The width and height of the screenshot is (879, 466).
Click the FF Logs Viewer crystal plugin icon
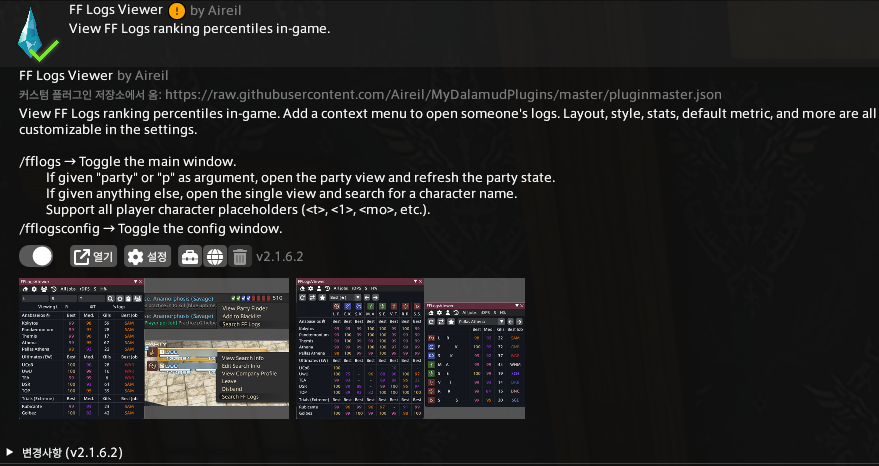coord(37,35)
